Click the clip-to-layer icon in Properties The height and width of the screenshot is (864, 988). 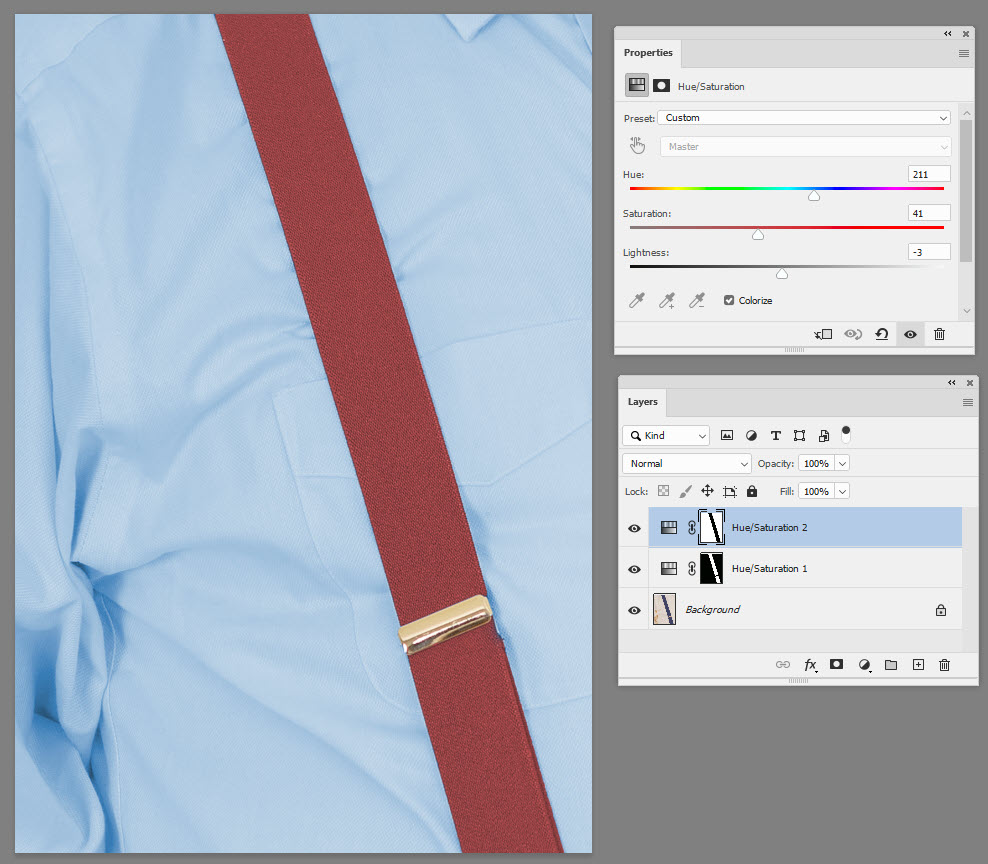(822, 334)
